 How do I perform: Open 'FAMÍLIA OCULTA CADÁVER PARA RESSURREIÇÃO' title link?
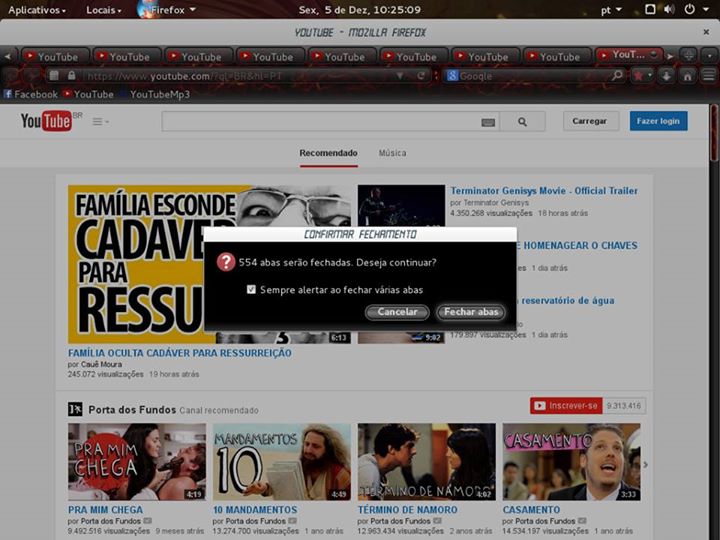(x=180, y=353)
